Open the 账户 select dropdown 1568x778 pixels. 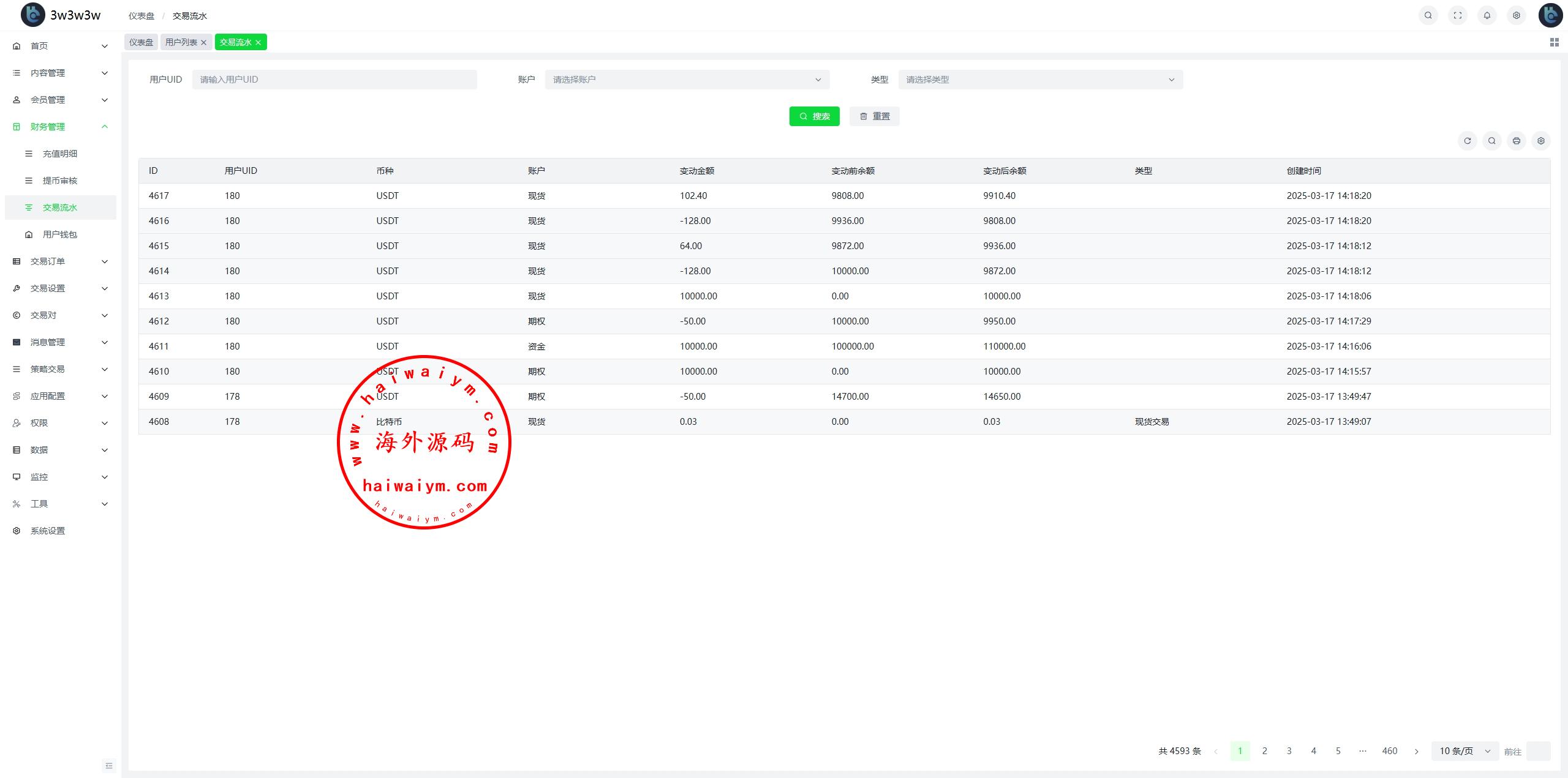687,80
